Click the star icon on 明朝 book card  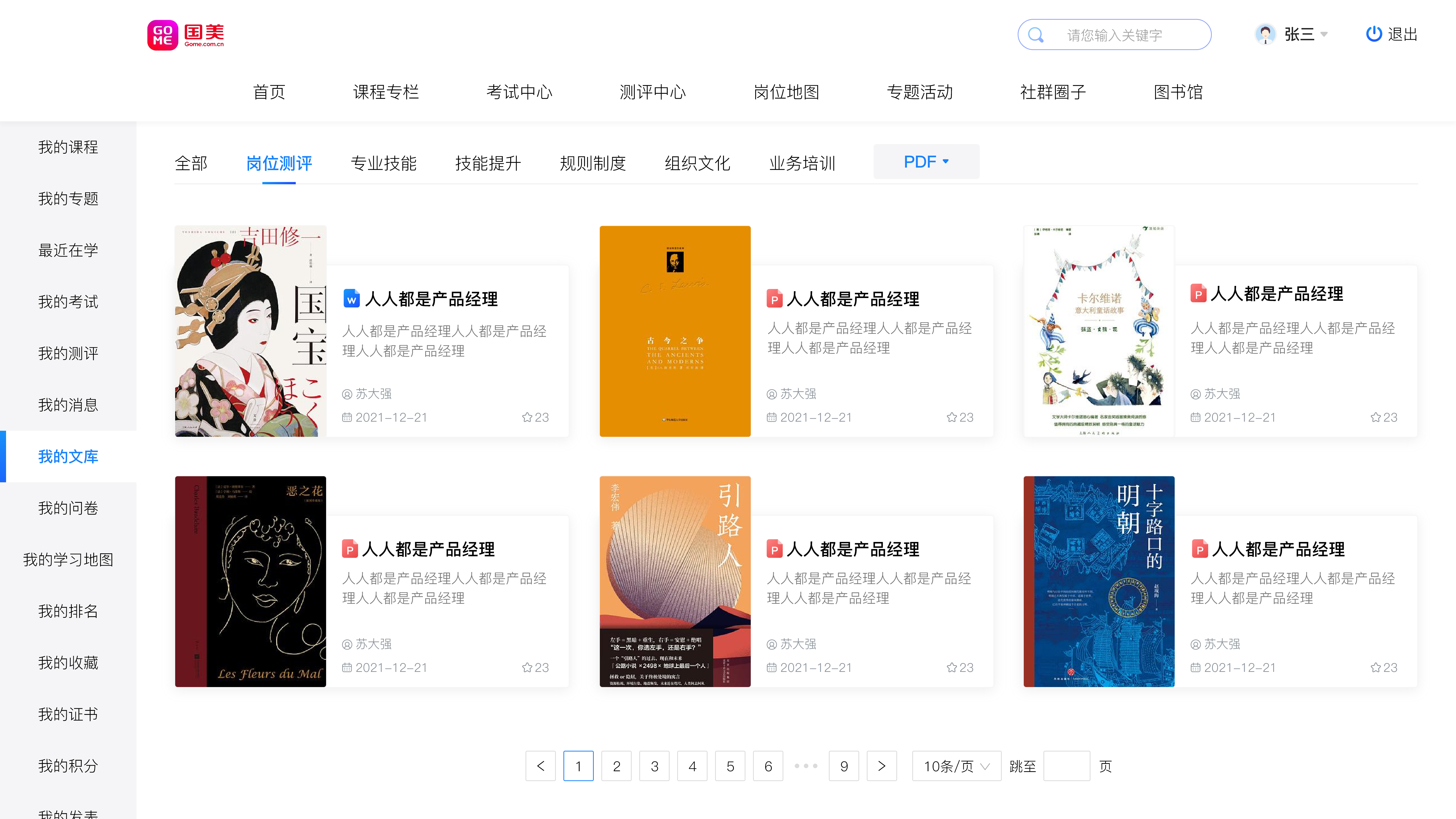(x=1375, y=668)
